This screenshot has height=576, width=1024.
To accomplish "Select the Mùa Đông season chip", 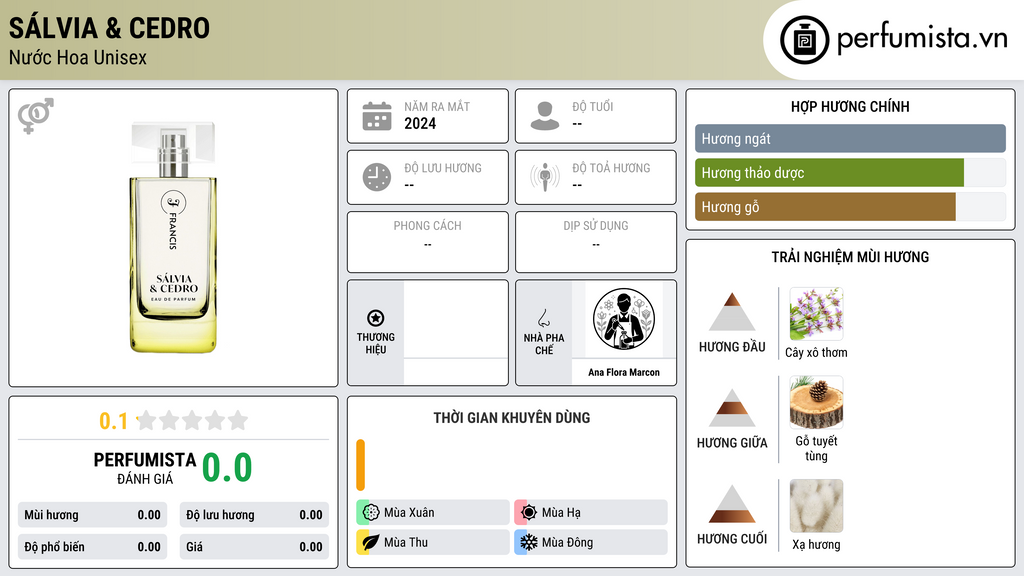I will click(x=591, y=542).
